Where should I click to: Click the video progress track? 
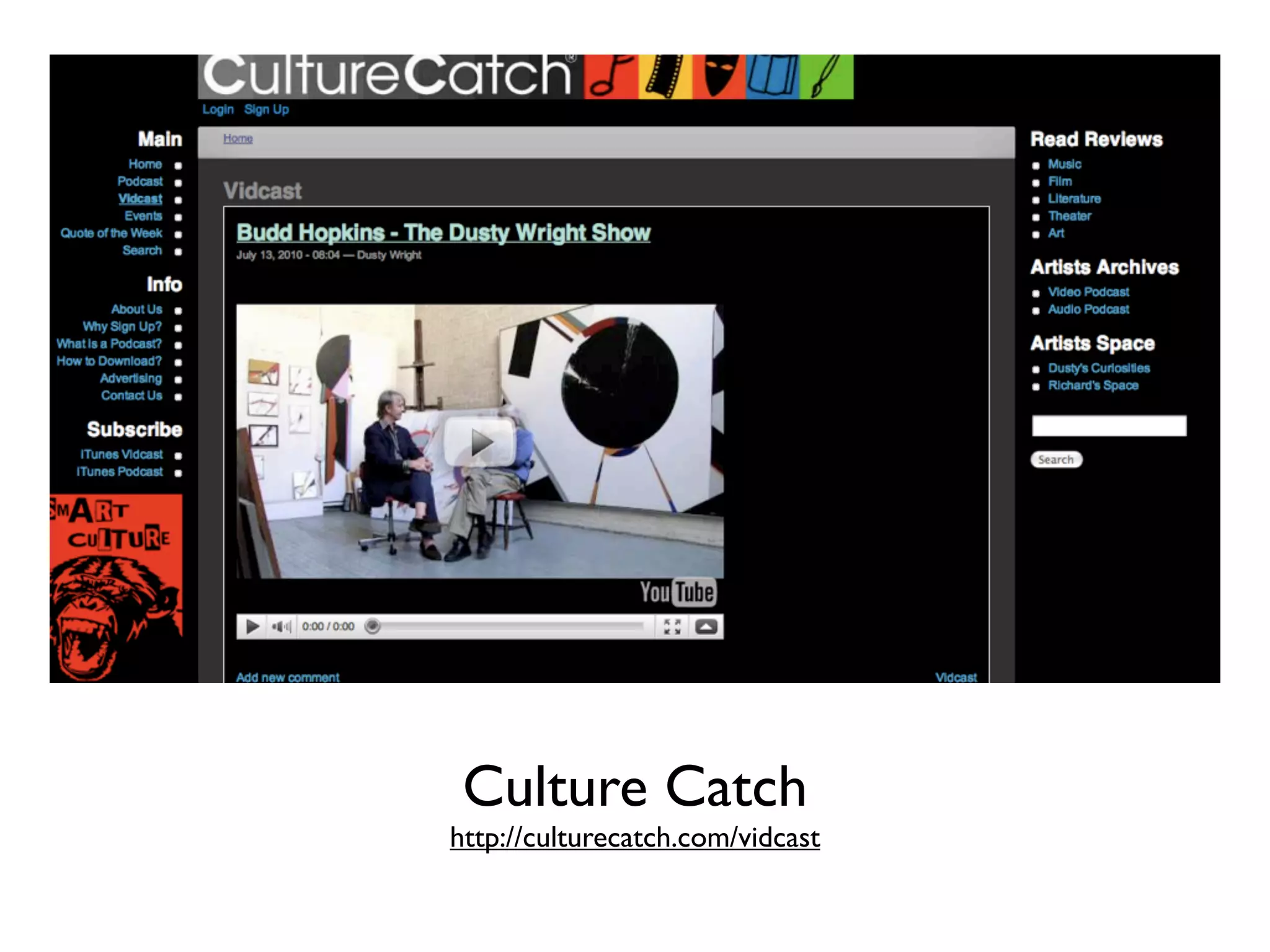coord(508,627)
